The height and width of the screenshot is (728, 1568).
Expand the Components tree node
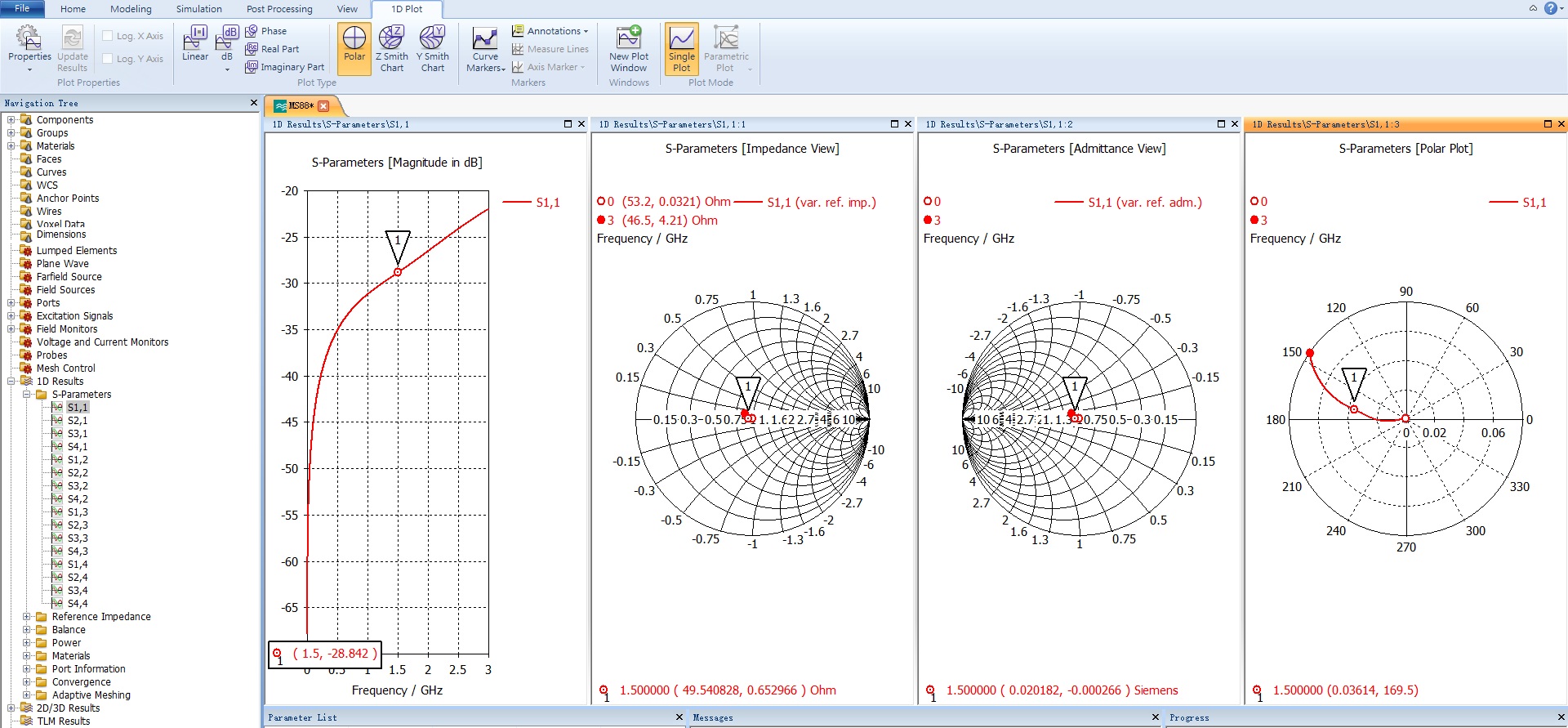11,120
